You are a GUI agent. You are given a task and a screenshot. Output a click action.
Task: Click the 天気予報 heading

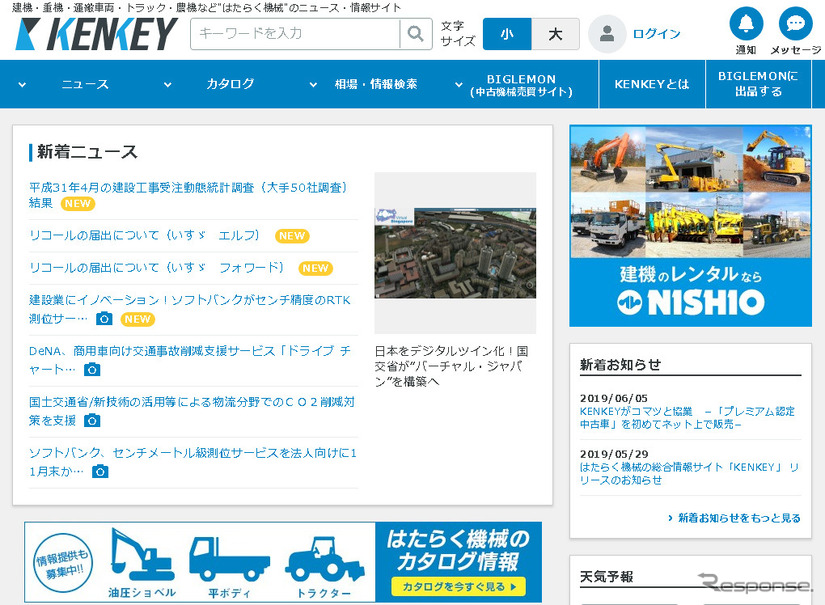tap(606, 577)
